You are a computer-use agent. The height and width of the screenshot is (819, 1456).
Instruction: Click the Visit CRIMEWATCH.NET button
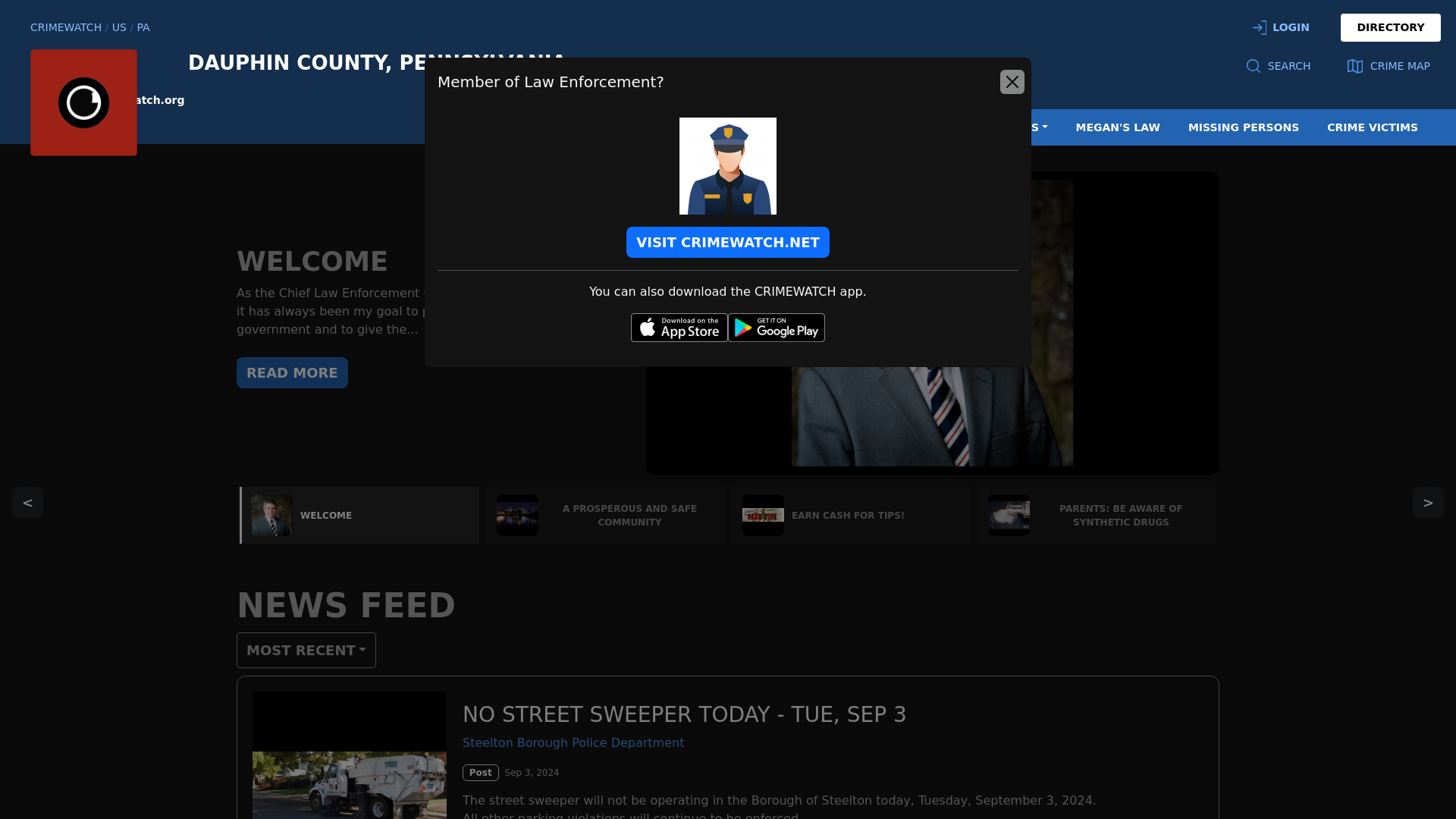[727, 243]
